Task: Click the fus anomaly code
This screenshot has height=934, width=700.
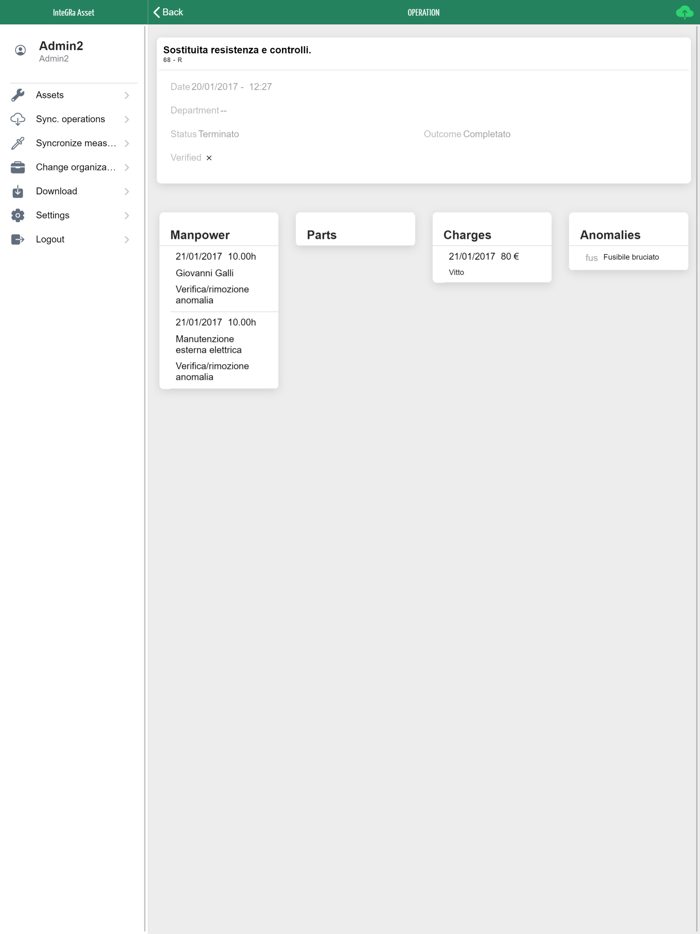Action: (591, 258)
